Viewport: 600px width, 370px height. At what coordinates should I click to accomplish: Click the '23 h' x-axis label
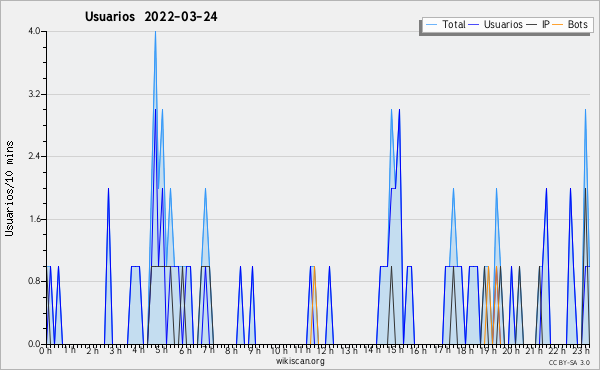[x=582, y=350]
